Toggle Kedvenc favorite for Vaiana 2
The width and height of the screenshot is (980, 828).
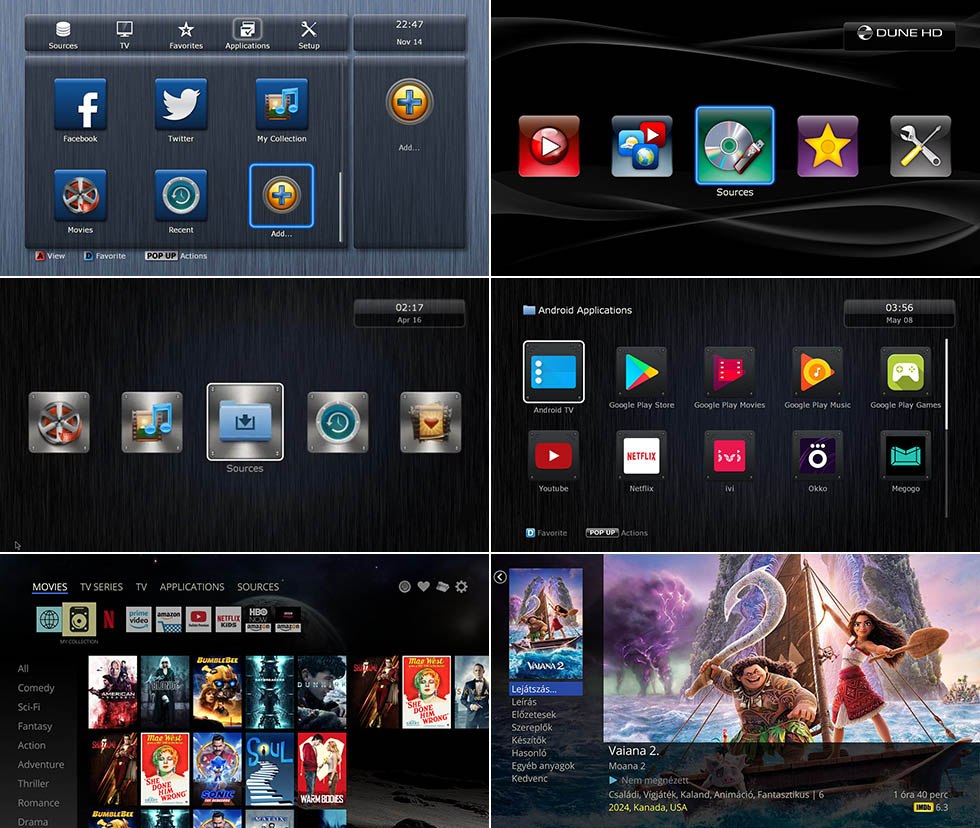(530, 778)
